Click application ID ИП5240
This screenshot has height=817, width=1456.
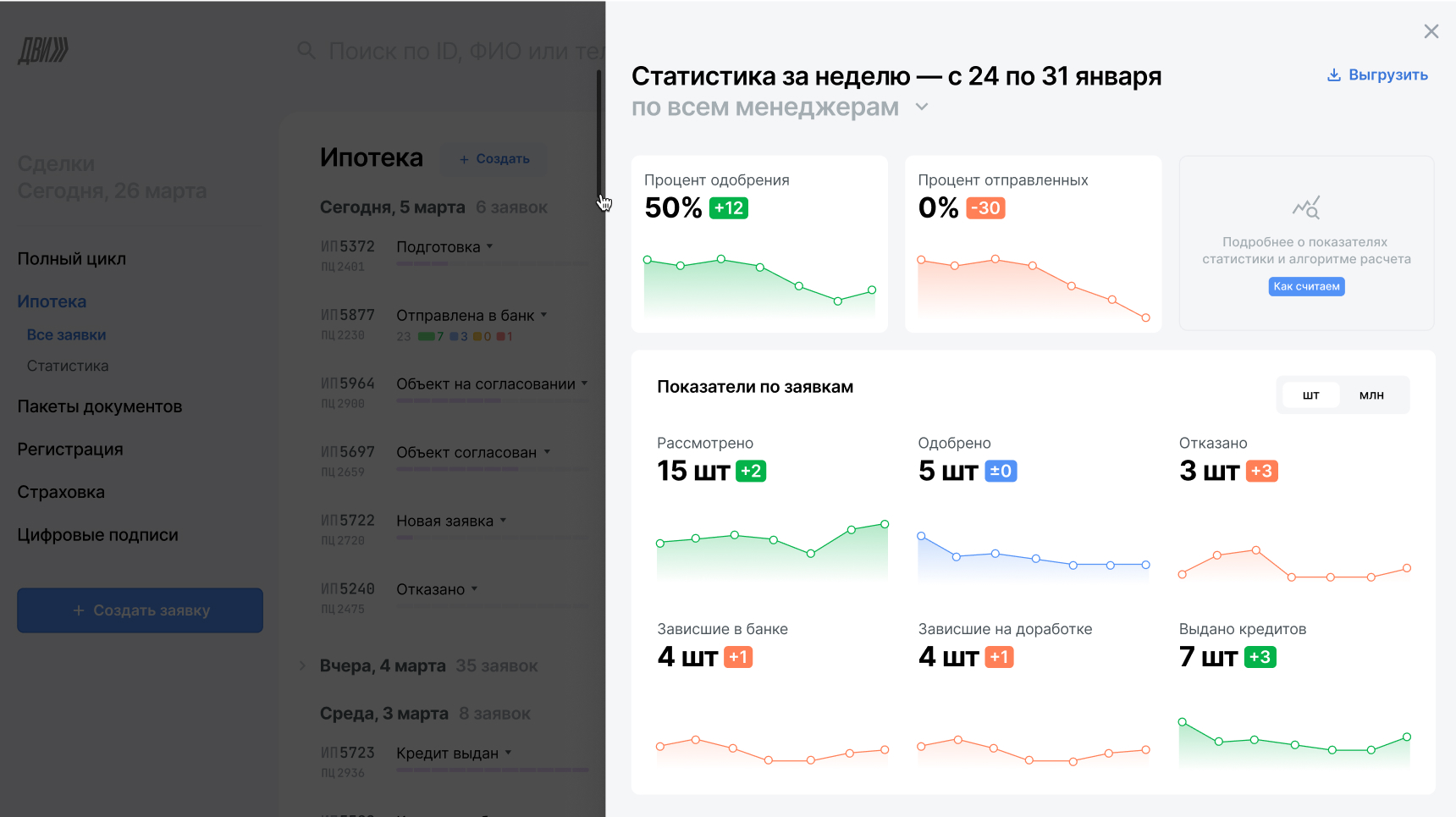[347, 588]
